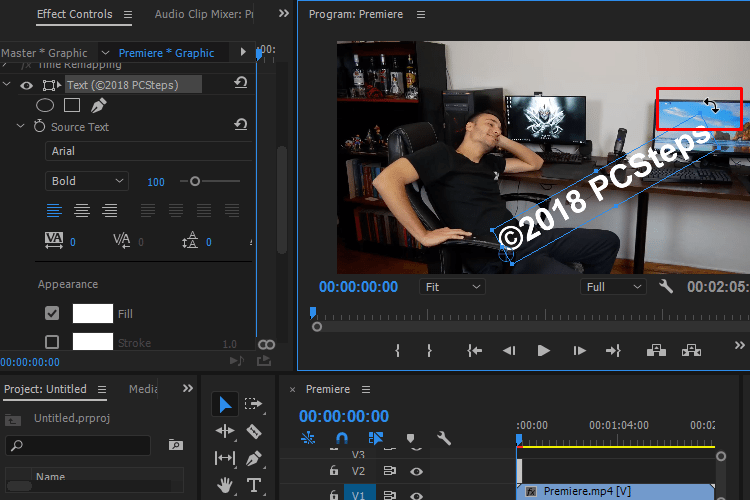Click the Extract button
750x500 pixels.
[691, 350]
